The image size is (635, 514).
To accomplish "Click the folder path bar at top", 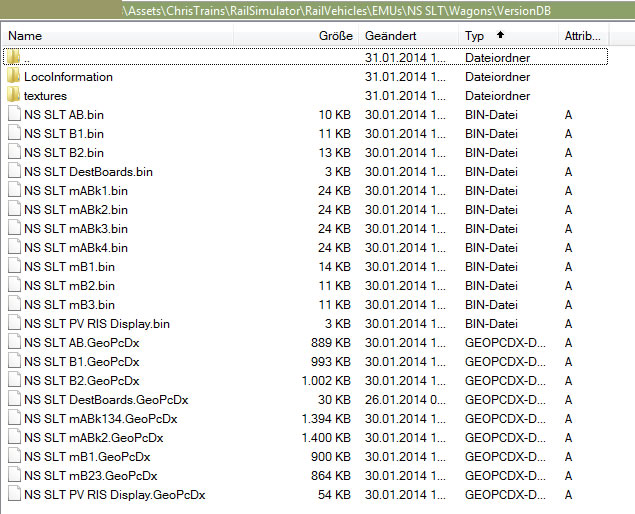I will (x=318, y=10).
